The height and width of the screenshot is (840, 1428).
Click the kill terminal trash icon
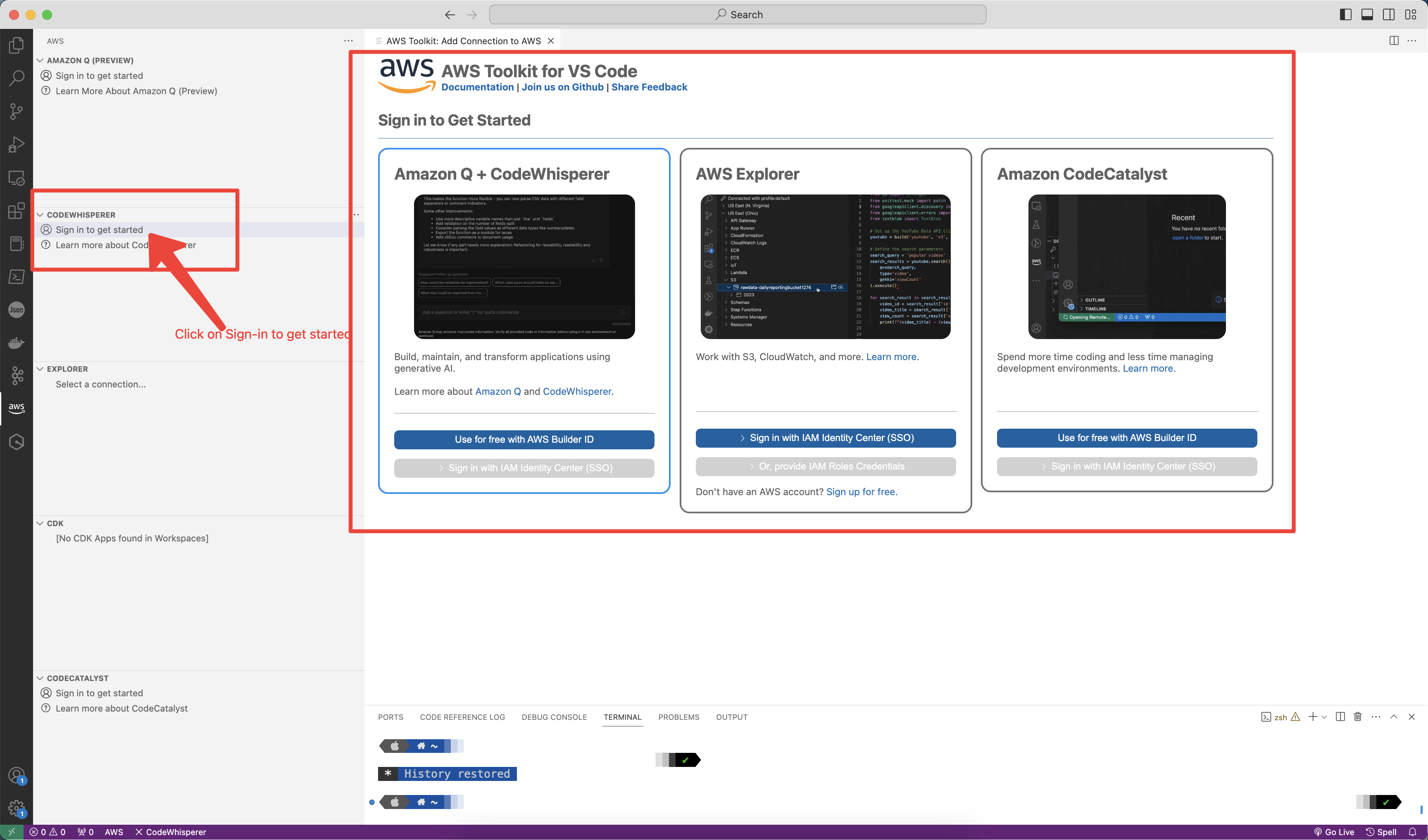click(x=1358, y=717)
